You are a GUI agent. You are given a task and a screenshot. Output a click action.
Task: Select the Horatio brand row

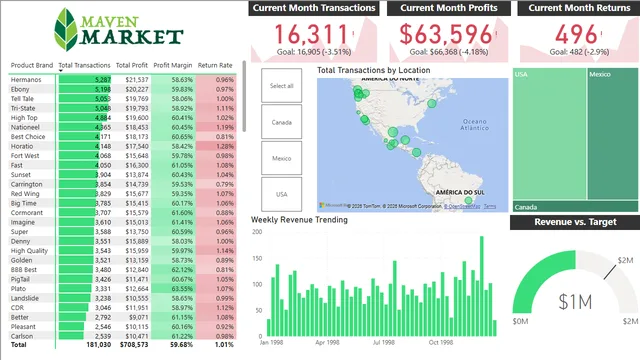pos(122,146)
